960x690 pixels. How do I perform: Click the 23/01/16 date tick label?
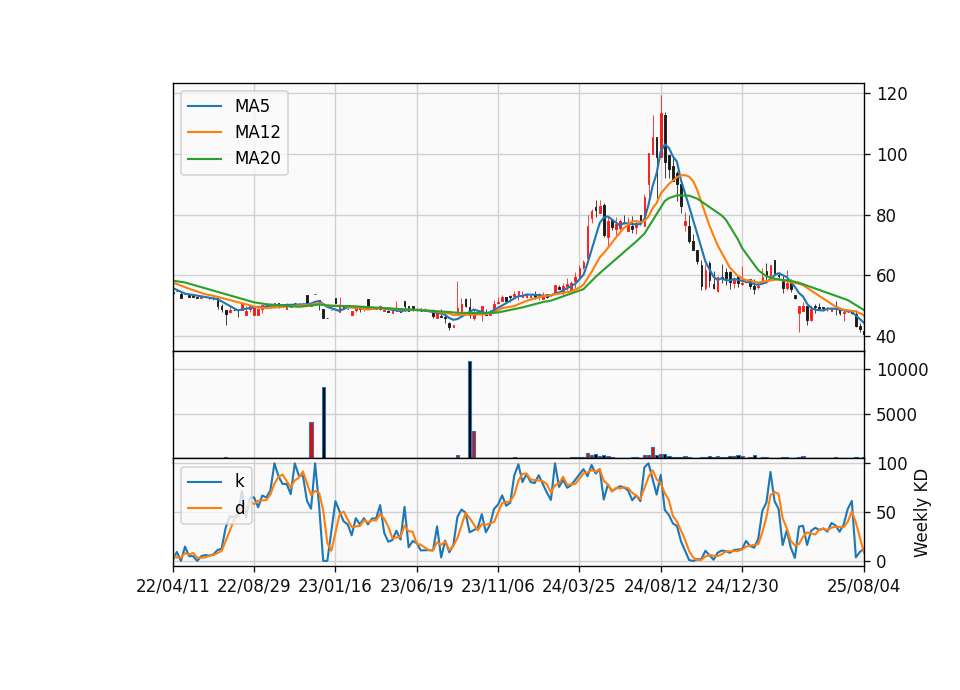click(x=335, y=586)
